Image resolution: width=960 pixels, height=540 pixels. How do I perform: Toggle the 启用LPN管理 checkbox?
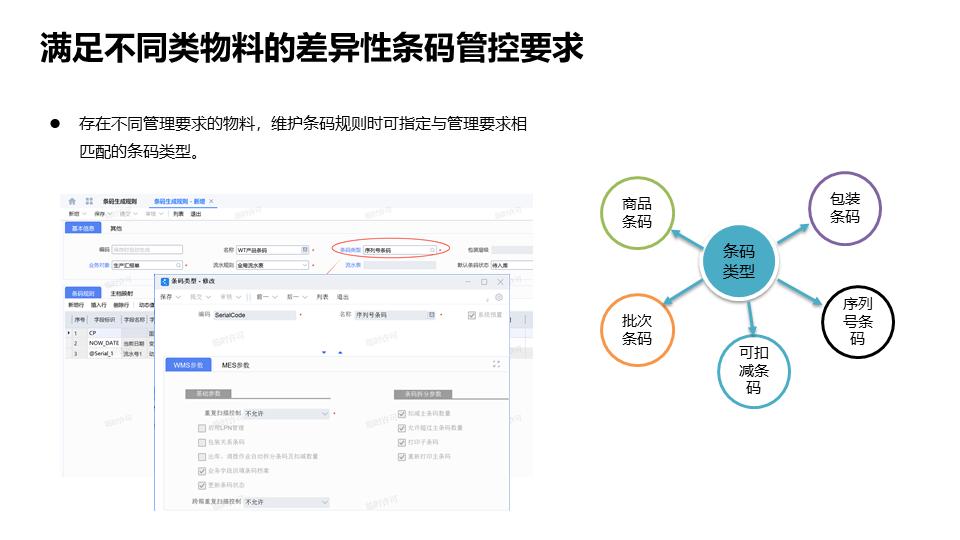coord(202,427)
